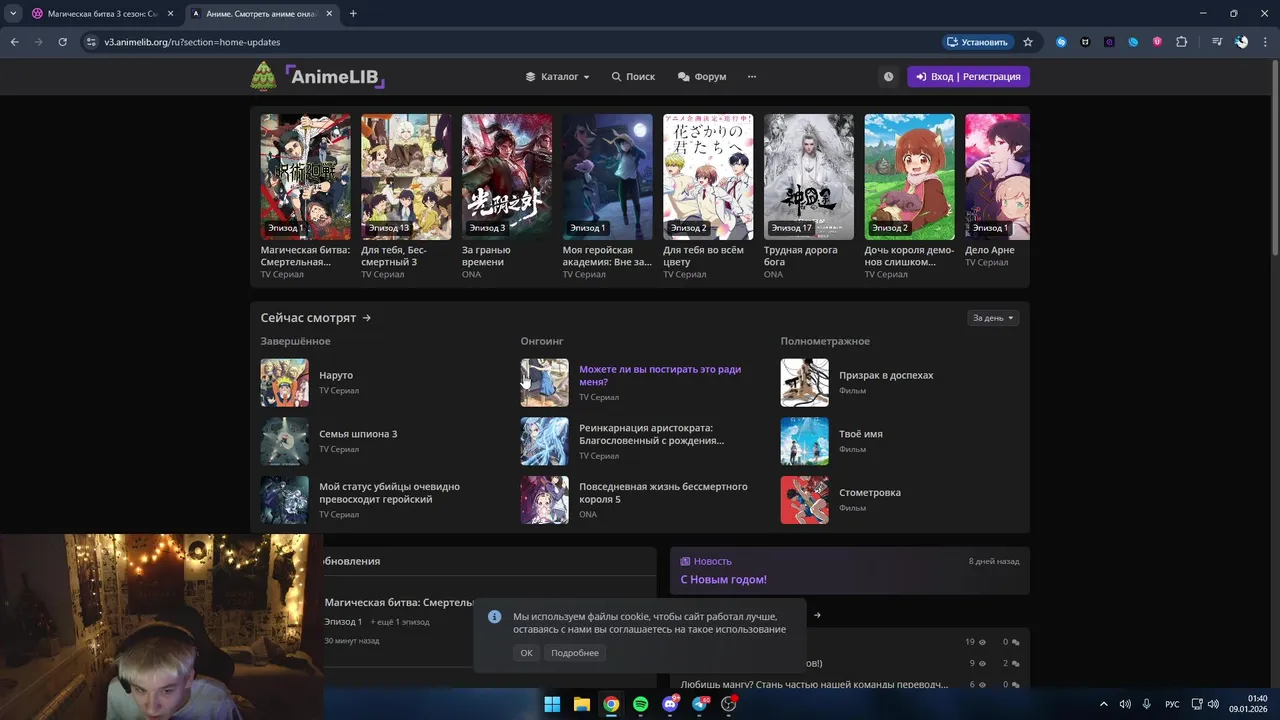This screenshot has width=1280, height=720.
Task: Click the Shazam extension icon
Action: pos(1061,42)
